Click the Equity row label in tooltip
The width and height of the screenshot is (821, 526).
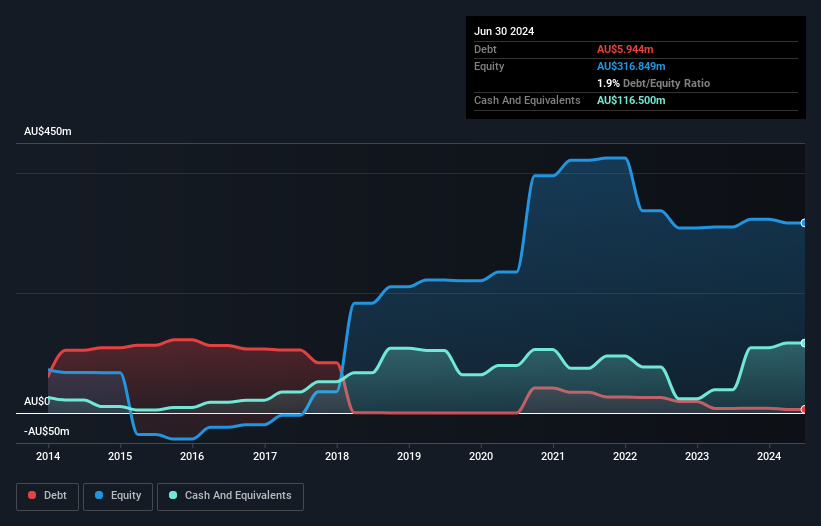[489, 66]
